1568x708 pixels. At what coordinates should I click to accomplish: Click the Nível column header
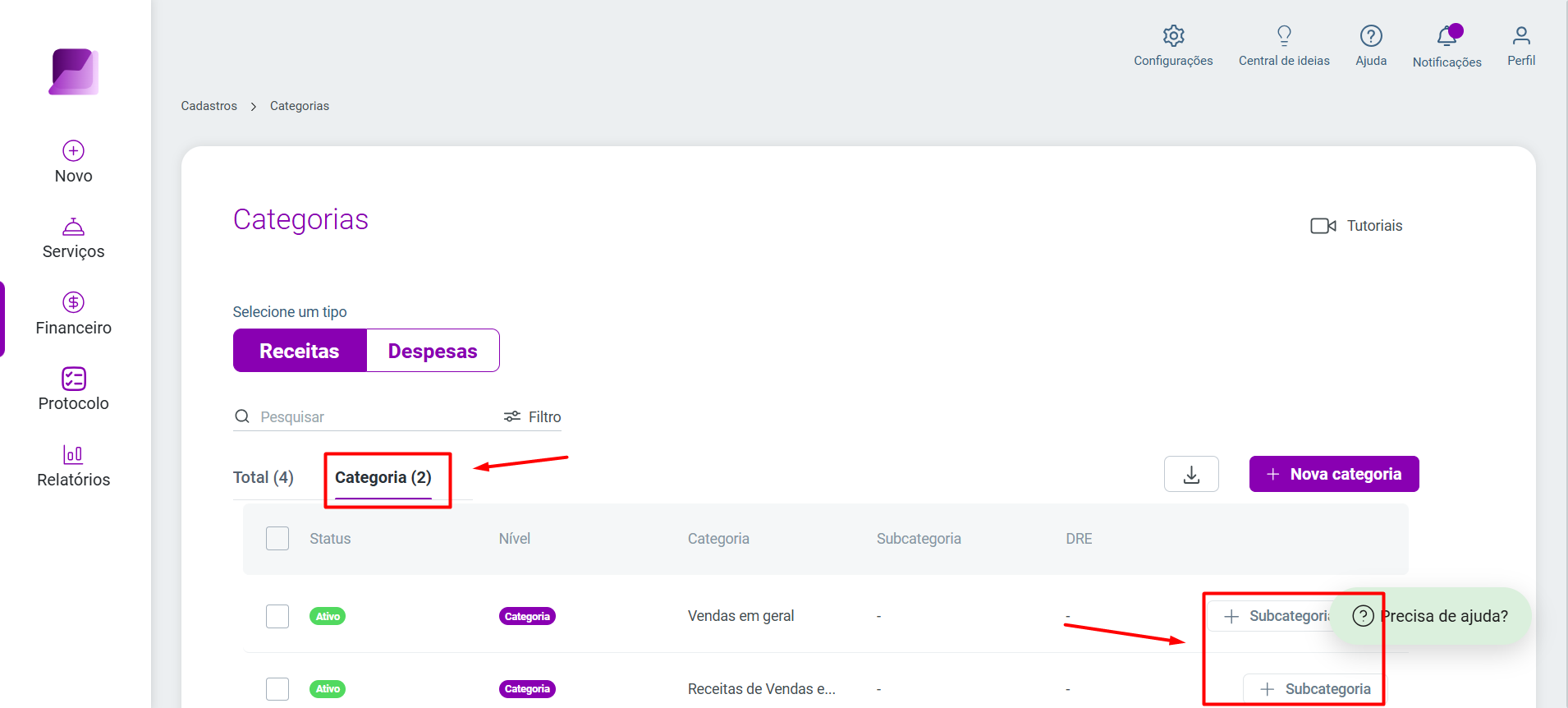515,539
